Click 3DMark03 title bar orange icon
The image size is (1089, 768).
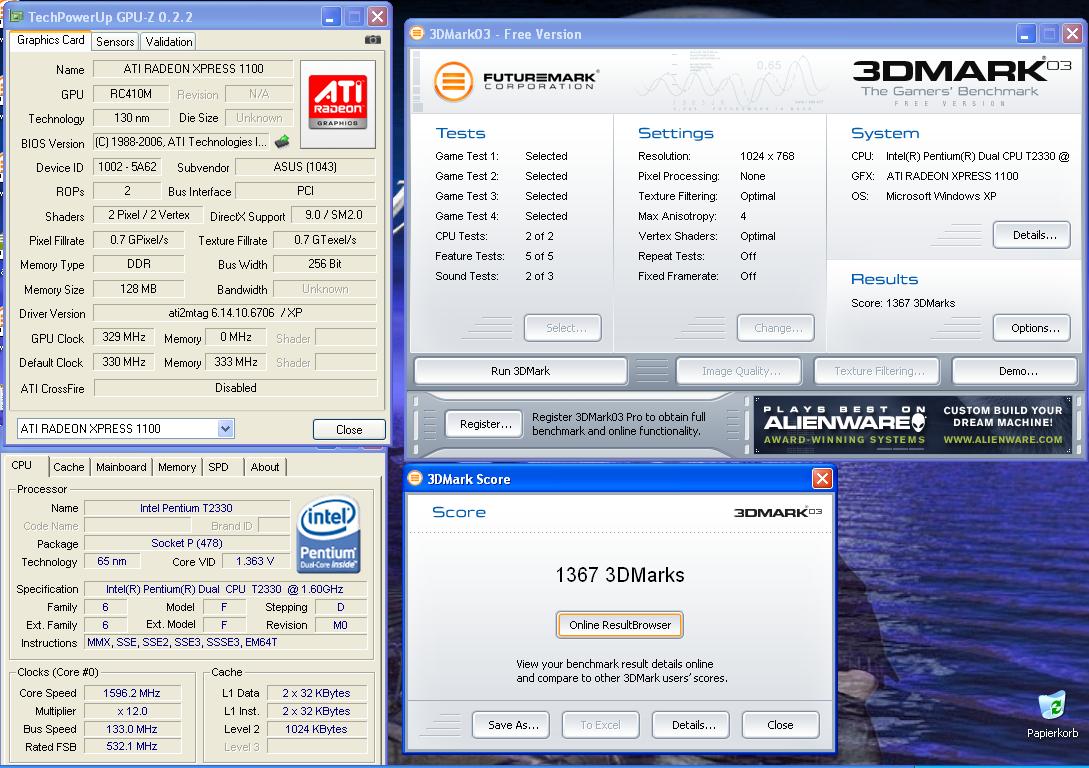point(417,33)
